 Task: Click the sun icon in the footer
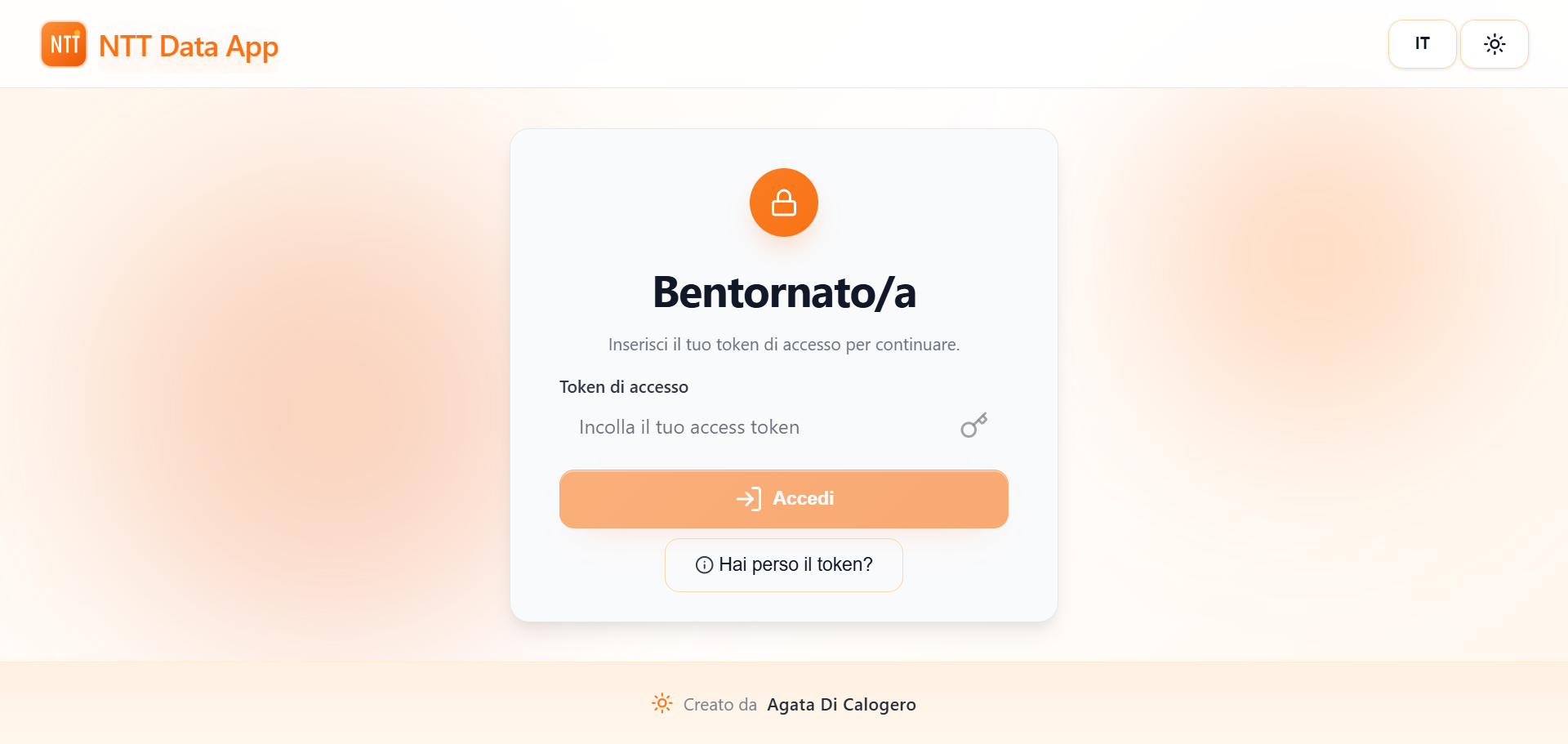(661, 703)
